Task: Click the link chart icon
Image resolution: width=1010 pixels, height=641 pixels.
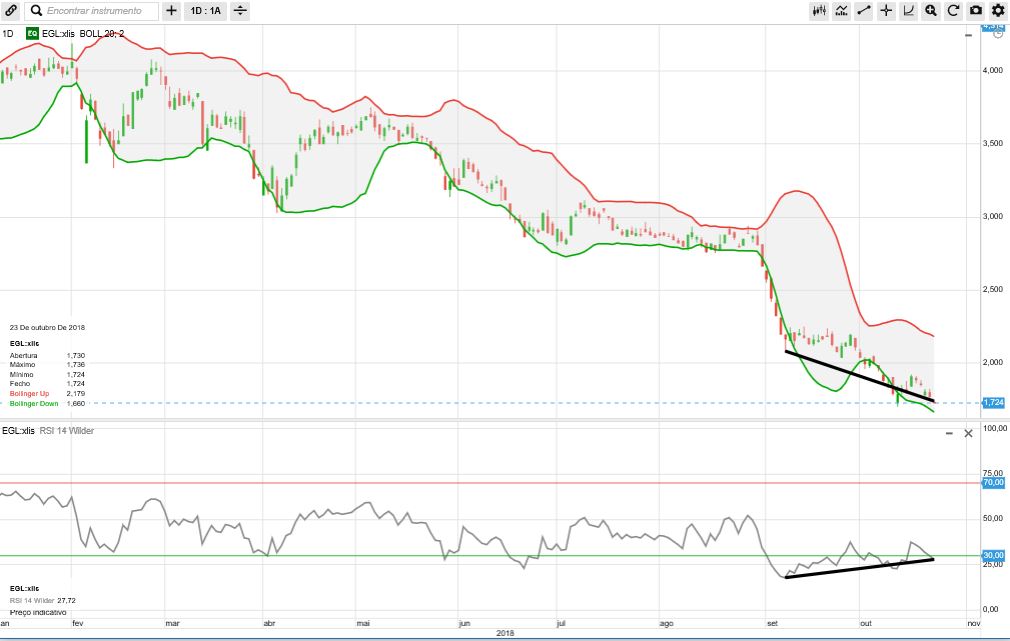Action: [x=11, y=11]
